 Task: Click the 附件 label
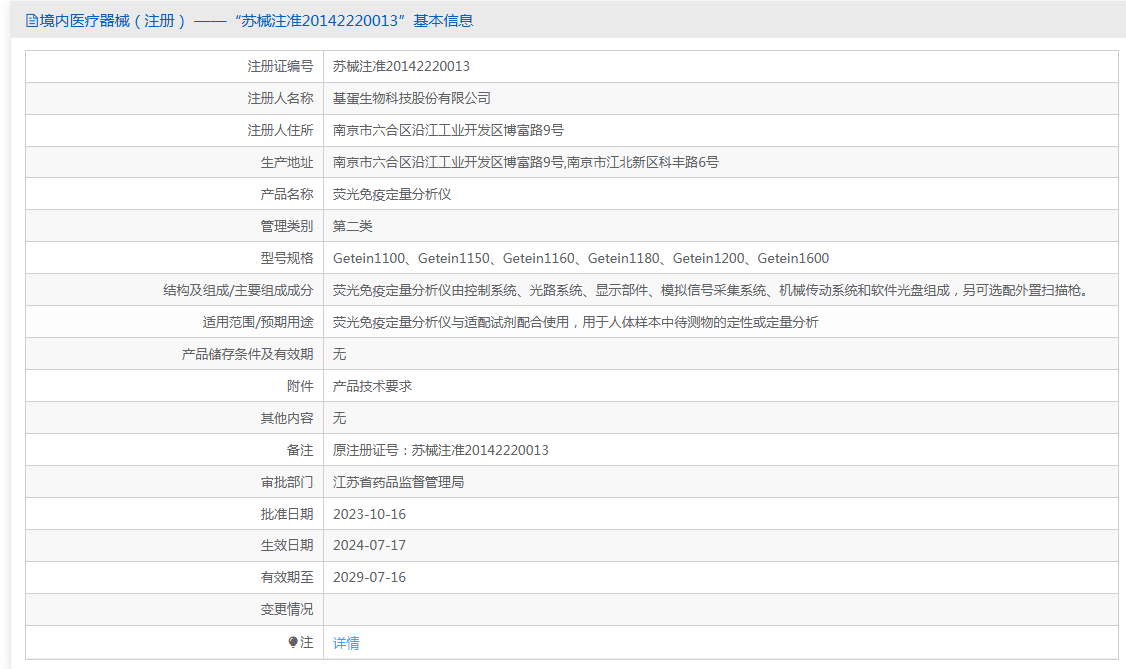300,386
